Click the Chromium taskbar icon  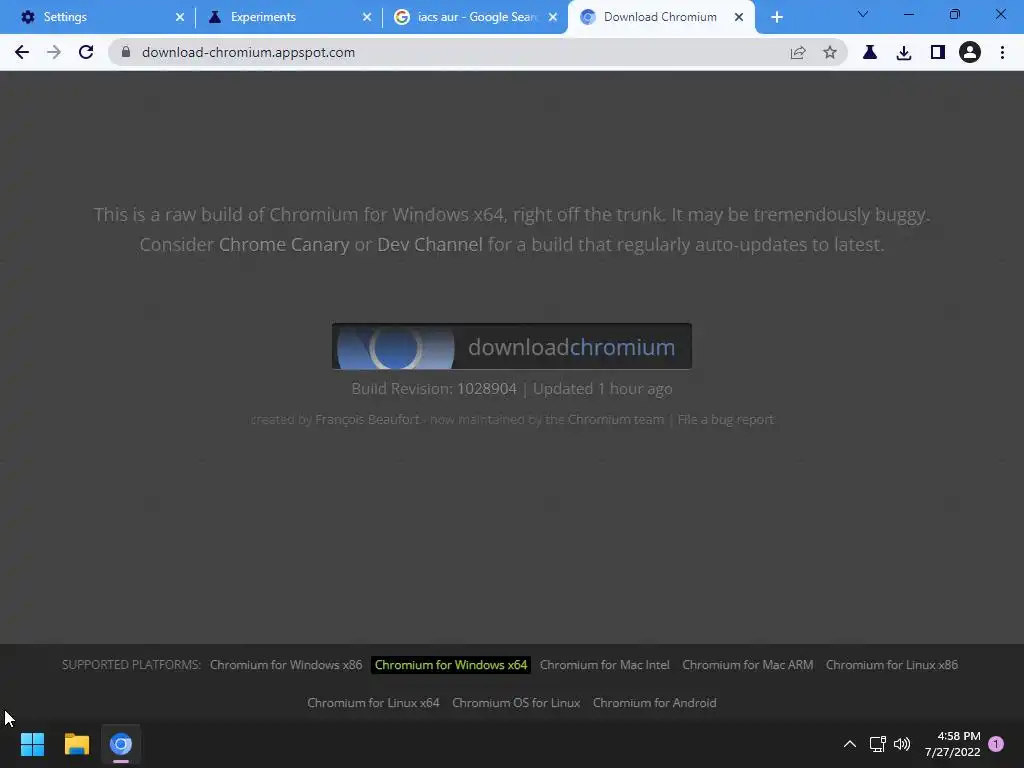coord(121,744)
